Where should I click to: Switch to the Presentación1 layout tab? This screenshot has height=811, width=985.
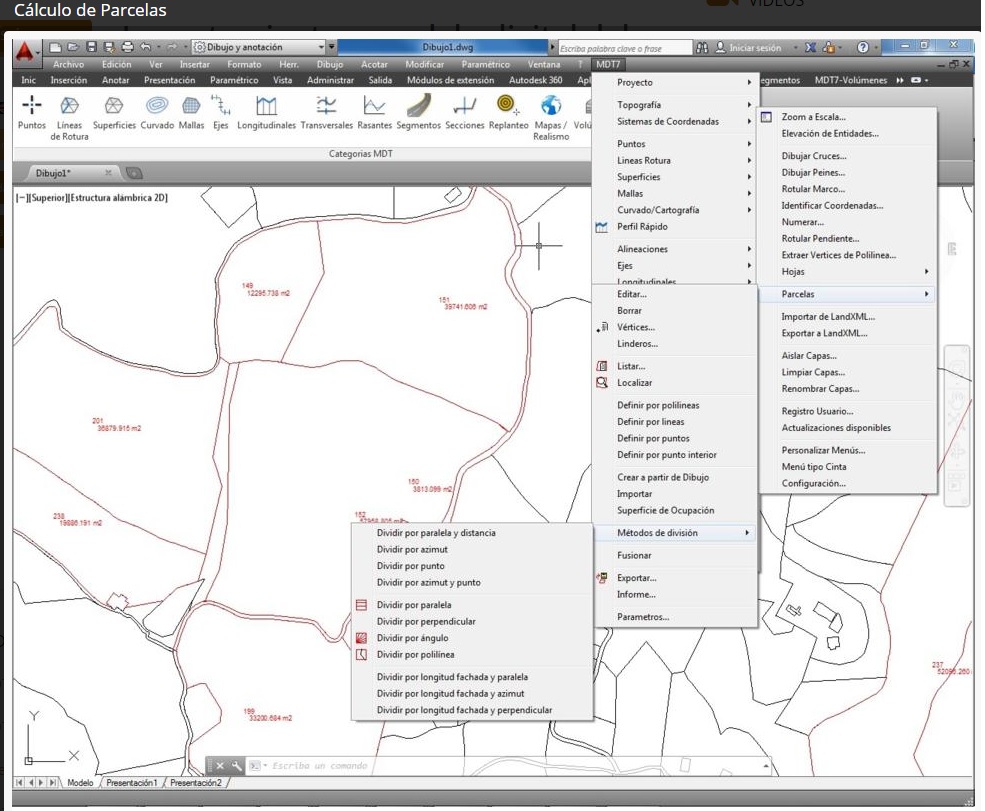point(132,782)
